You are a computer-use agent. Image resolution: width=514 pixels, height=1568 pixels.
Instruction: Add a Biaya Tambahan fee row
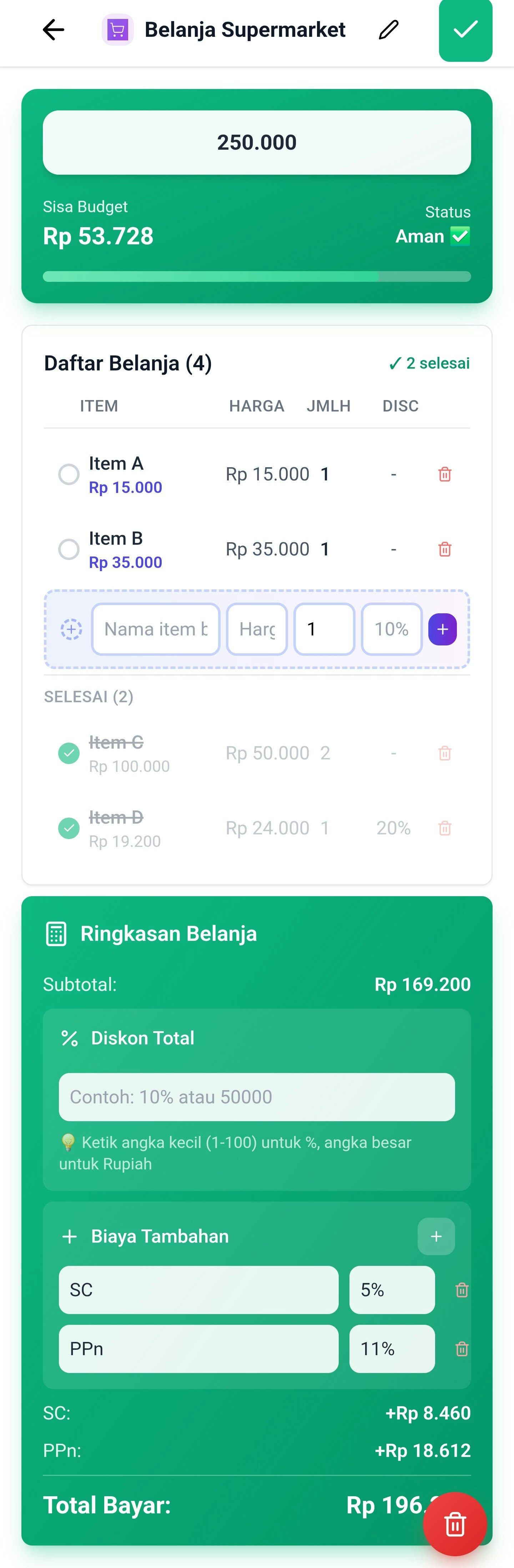point(435,1236)
